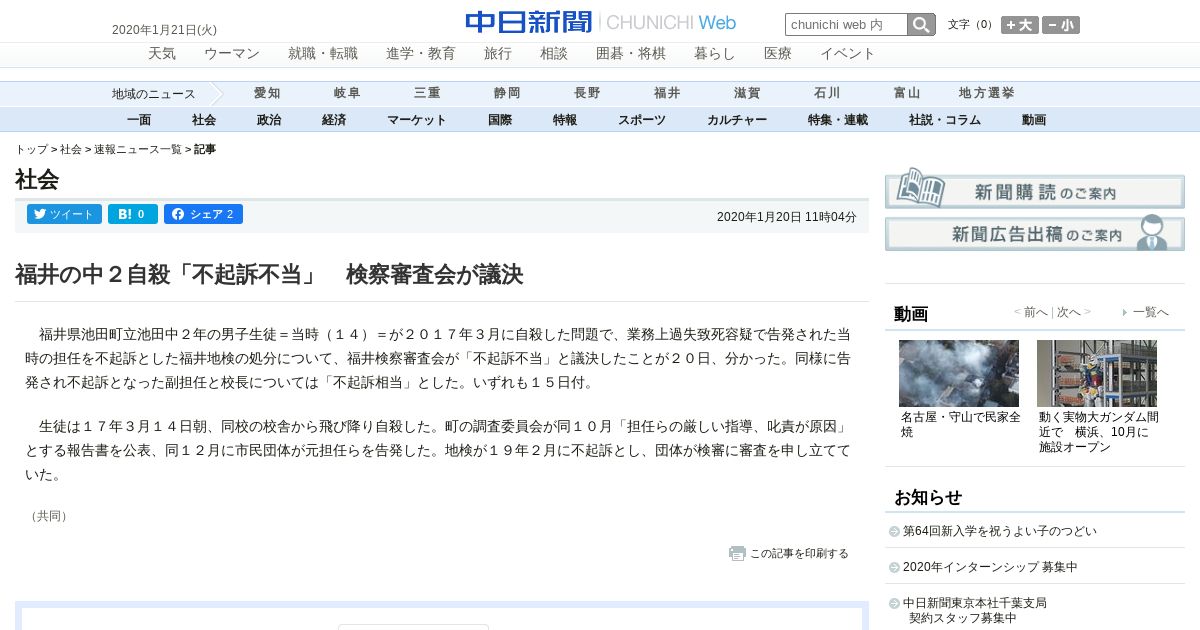The image size is (1200, 630).
Task: Click この記事を印刷する link
Action: coord(799,553)
